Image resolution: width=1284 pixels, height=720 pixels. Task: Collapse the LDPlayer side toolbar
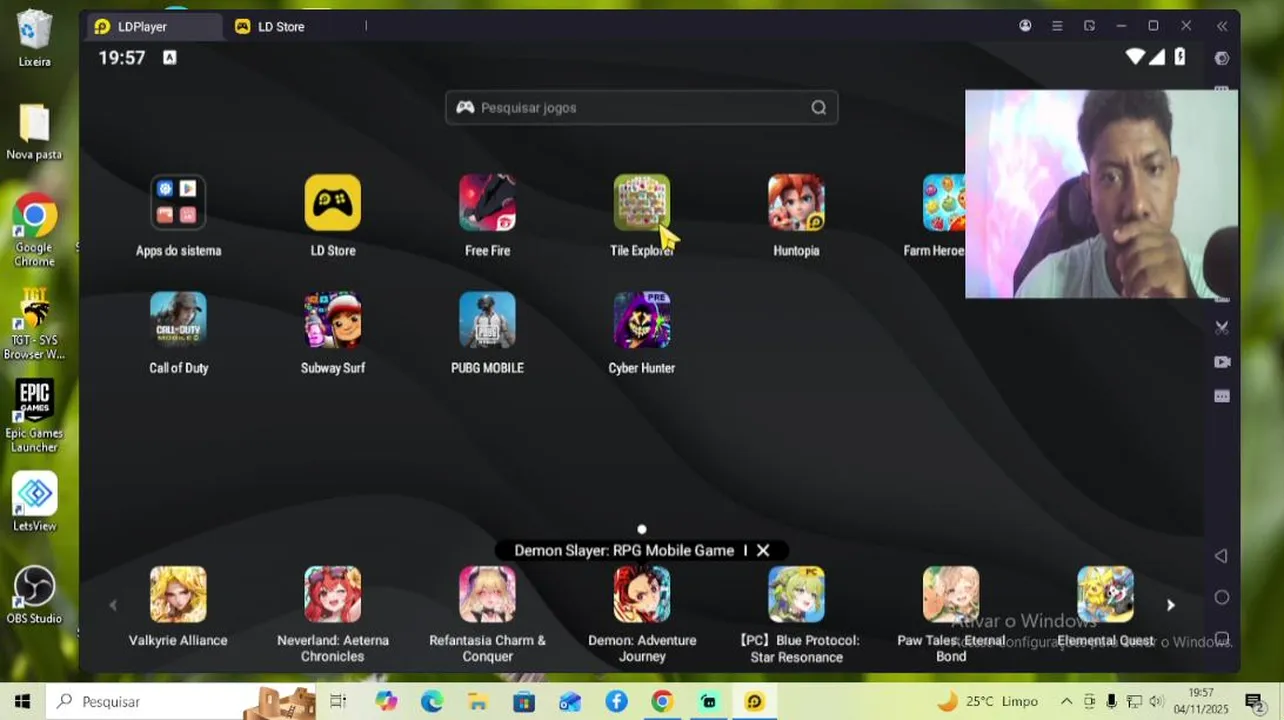tap(1222, 26)
